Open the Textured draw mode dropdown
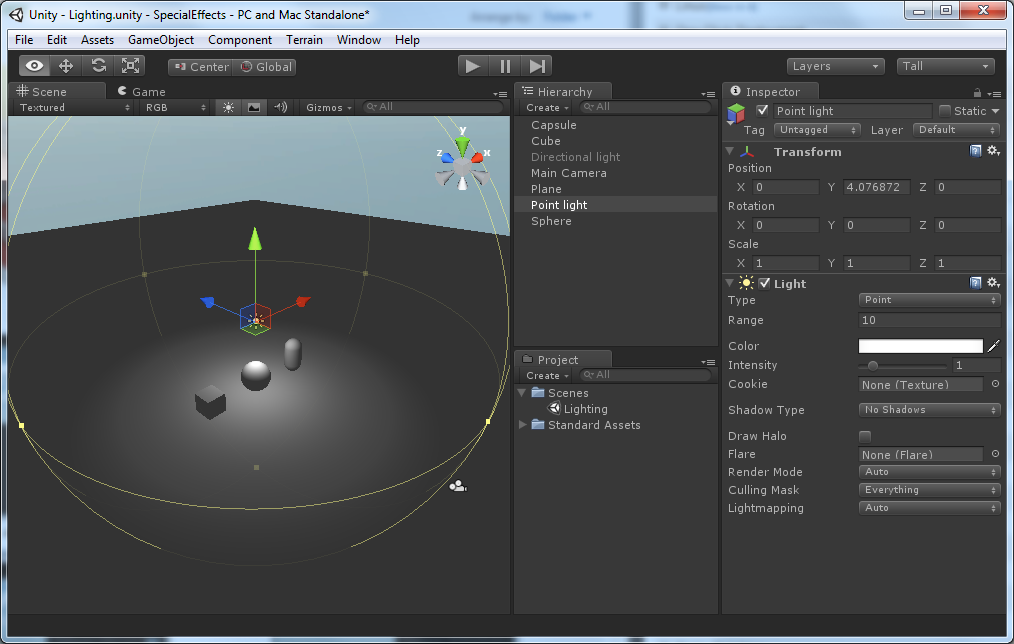Viewport: 1014px width, 644px height. click(x=74, y=107)
